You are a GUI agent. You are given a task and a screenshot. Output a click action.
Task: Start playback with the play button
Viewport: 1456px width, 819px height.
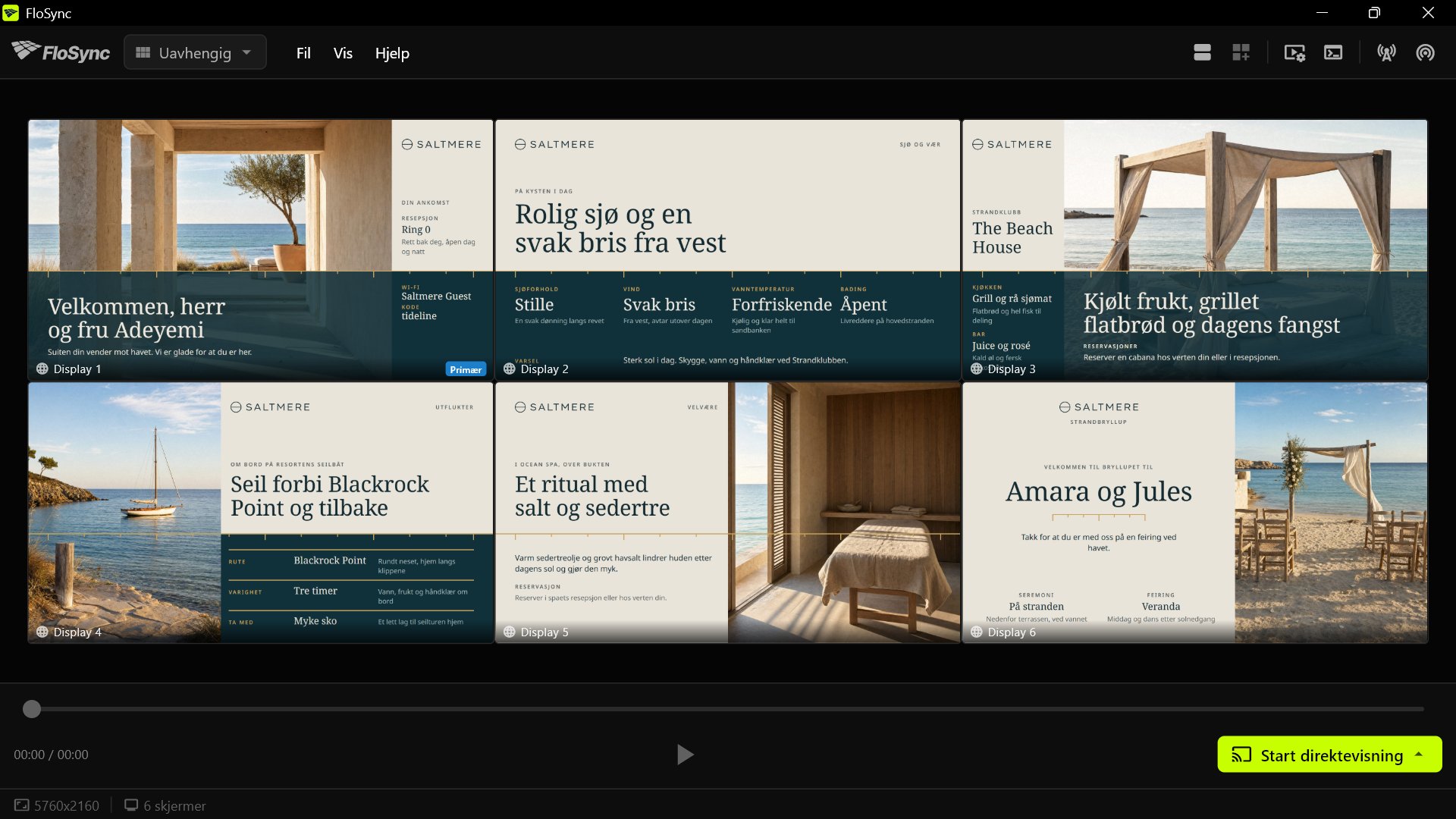[685, 755]
